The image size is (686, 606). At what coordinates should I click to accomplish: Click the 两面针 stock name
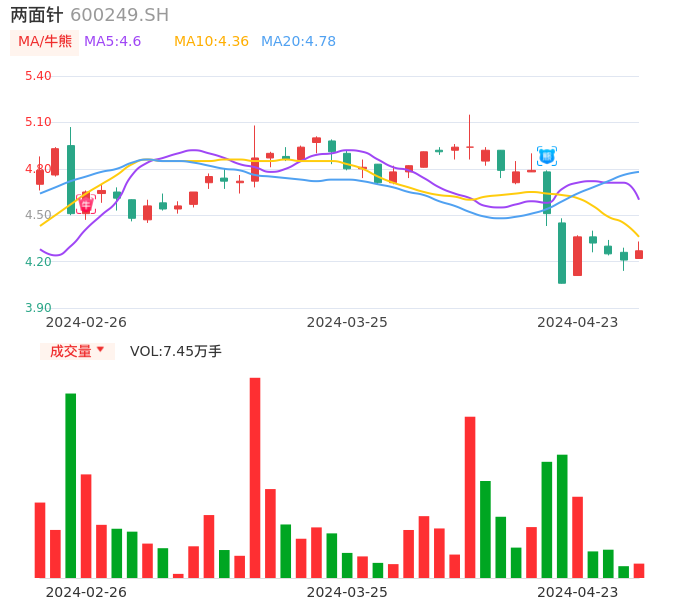[36, 15]
